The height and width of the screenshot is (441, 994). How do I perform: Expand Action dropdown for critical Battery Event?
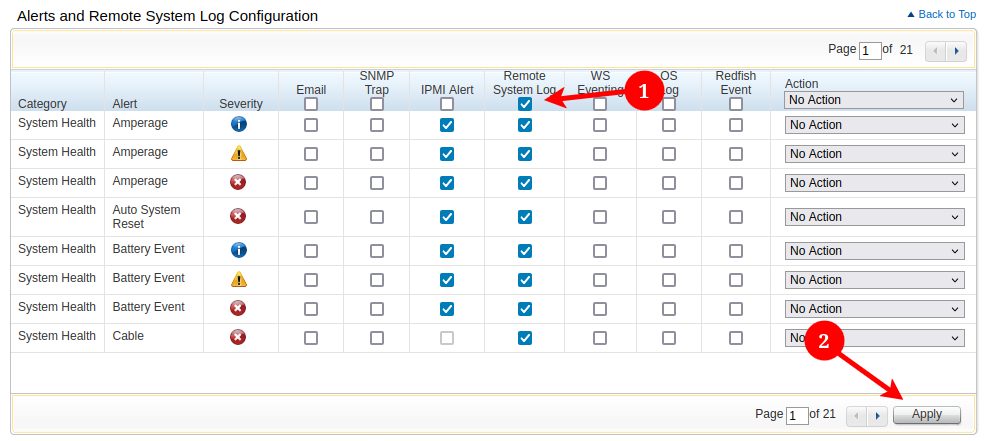874,309
